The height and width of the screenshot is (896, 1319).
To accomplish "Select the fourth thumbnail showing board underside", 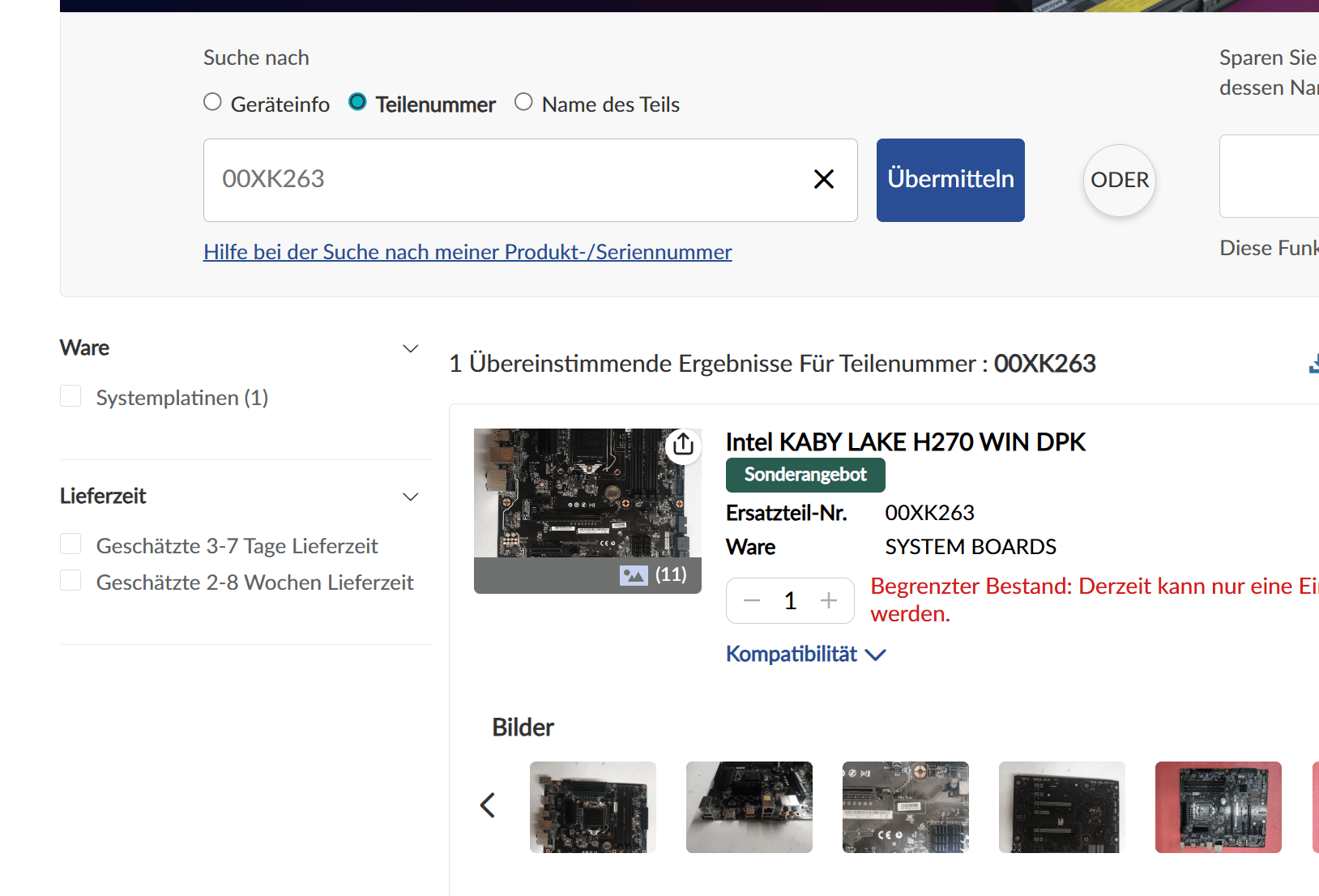I will [x=1062, y=807].
